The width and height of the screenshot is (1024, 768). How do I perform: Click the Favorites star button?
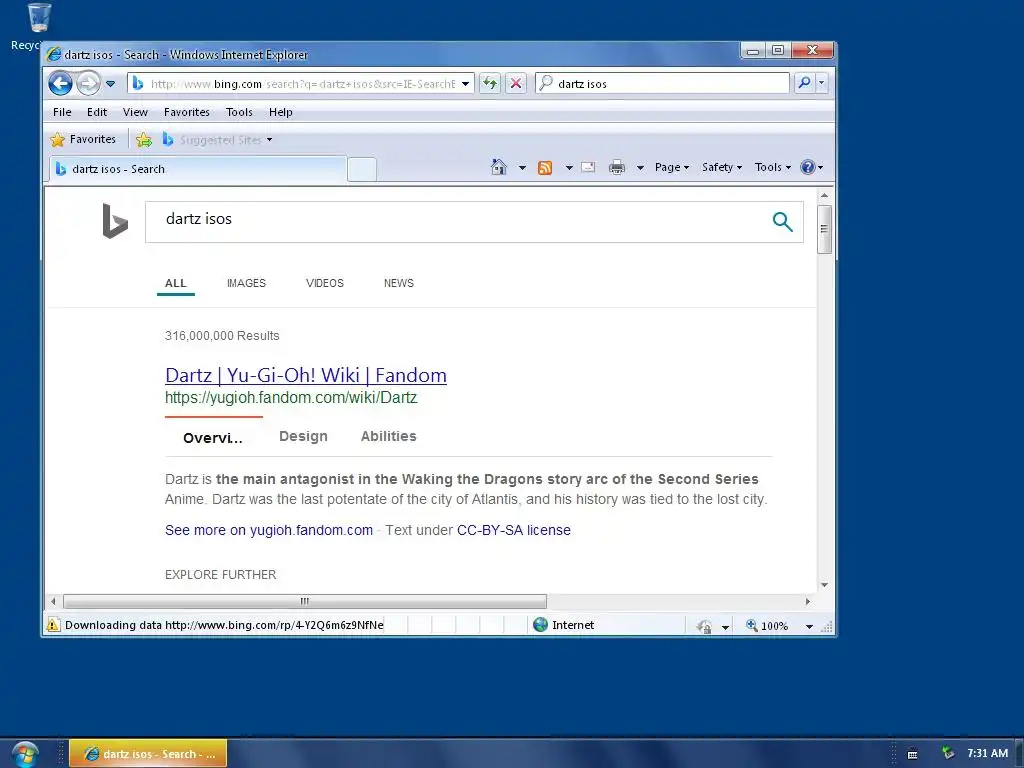[x=84, y=139]
